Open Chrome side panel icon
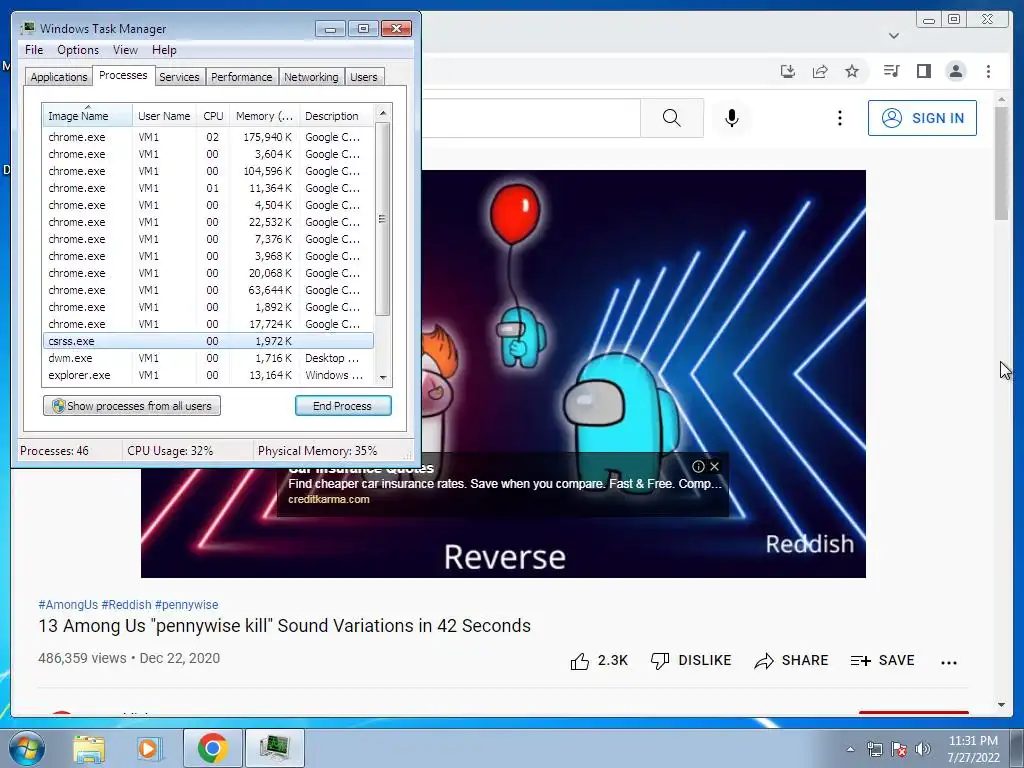The height and width of the screenshot is (768, 1024). [923, 71]
